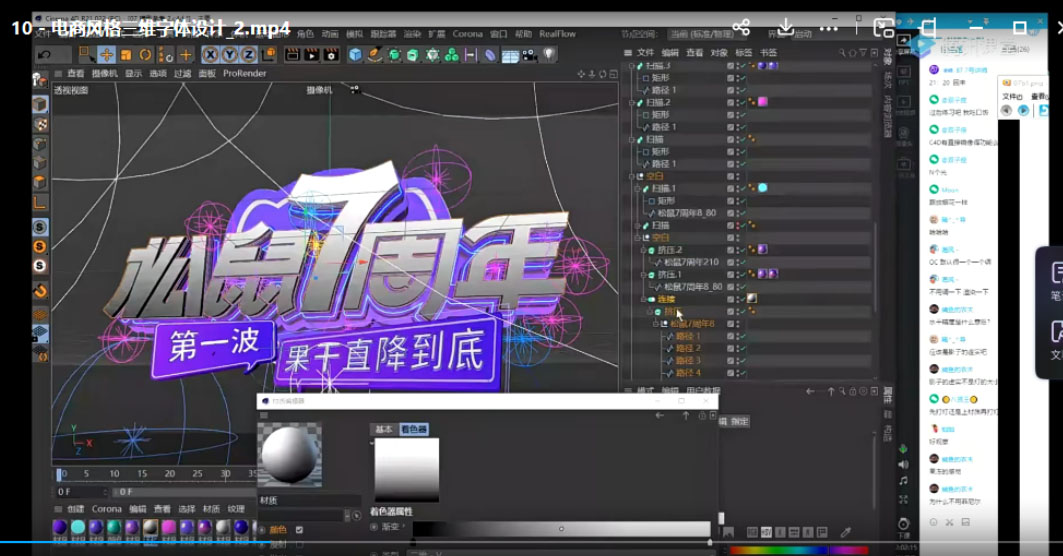Add a Cube primitive
The width and height of the screenshot is (1063, 556).
tap(355, 54)
